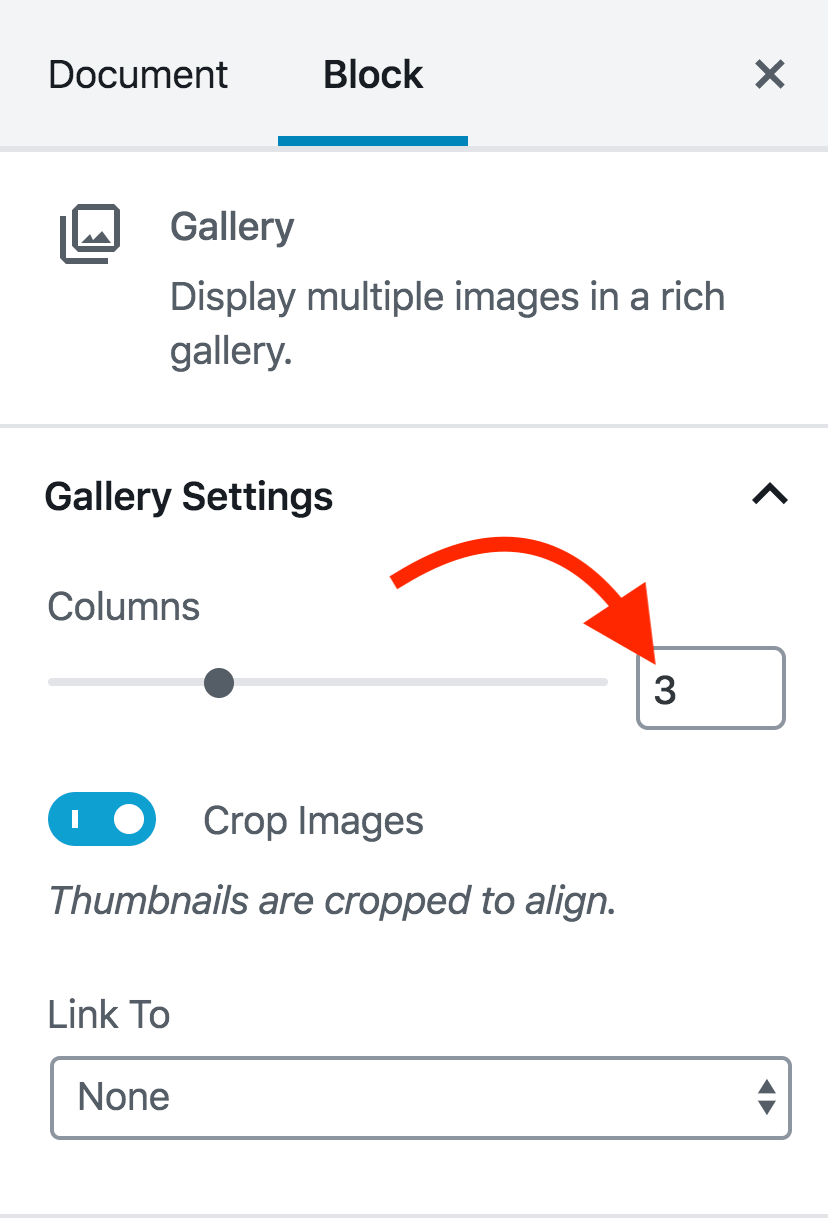
Task: Click the Link To label
Action: 109,1015
